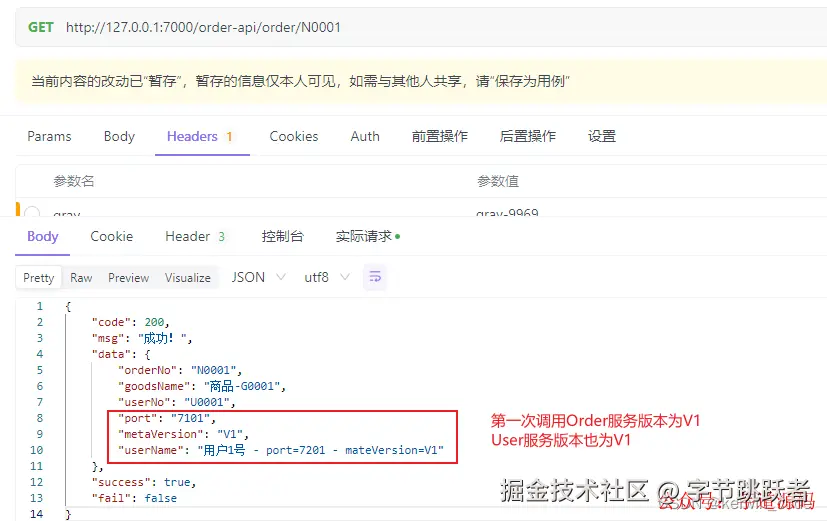827x521 pixels.
Task: Switch to the Auth tab
Action: click(365, 137)
